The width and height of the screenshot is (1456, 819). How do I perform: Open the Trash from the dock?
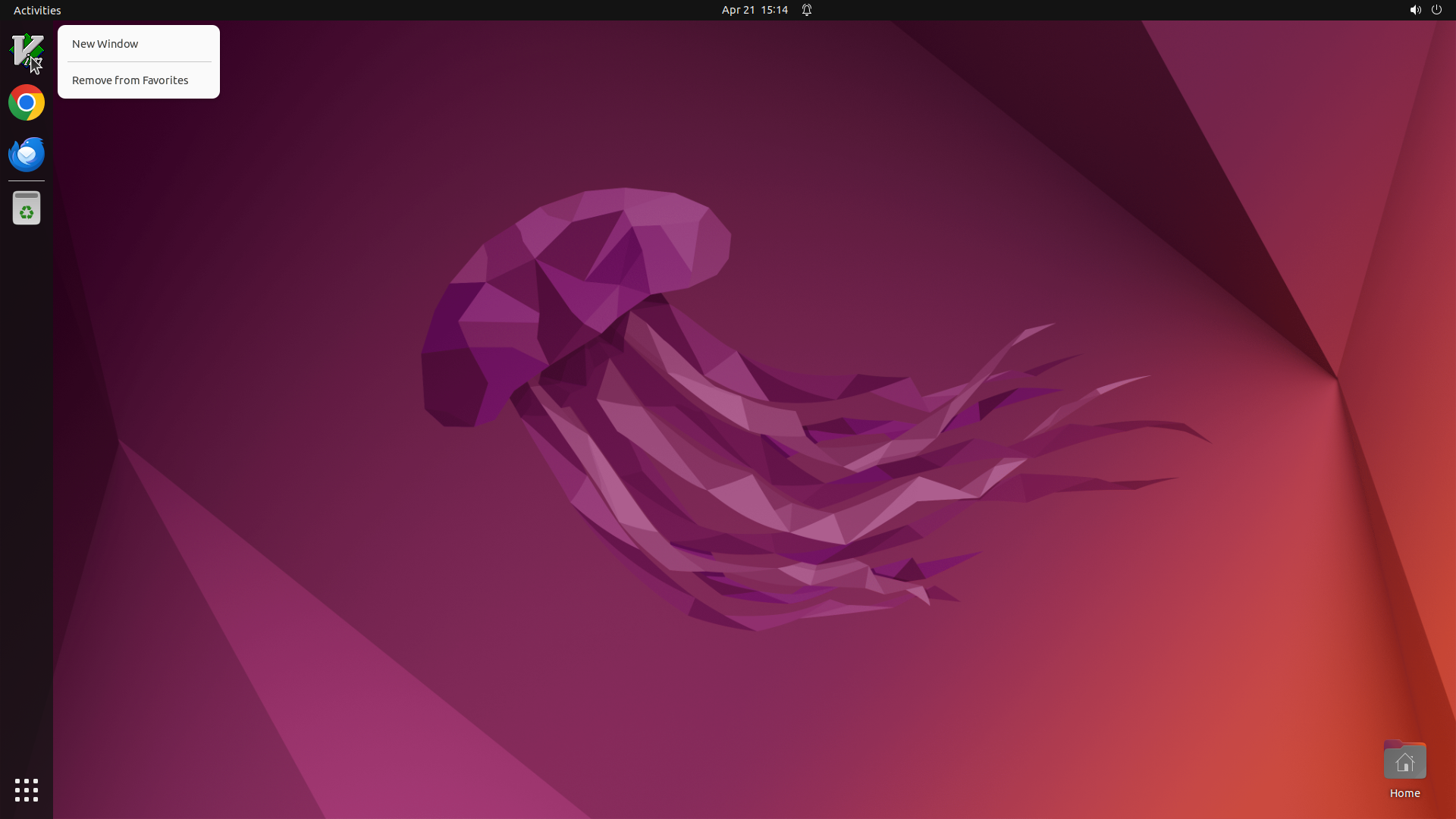click(27, 208)
